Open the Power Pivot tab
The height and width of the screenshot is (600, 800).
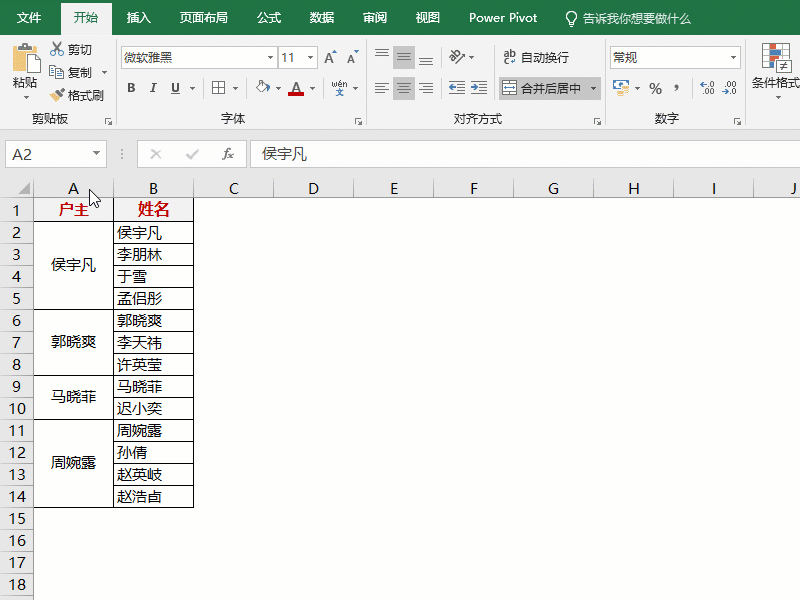[503, 18]
